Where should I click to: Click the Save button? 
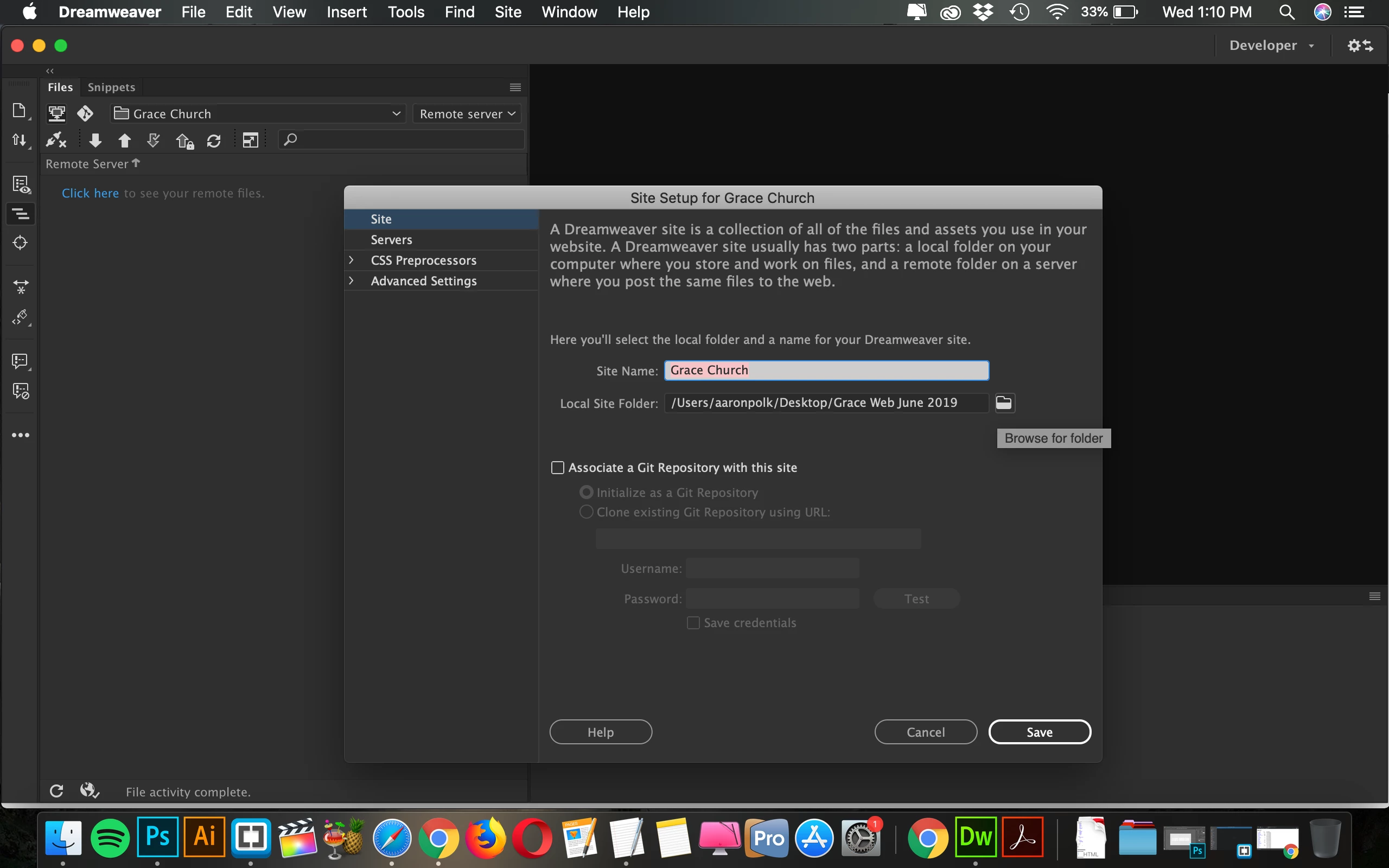[1039, 732]
